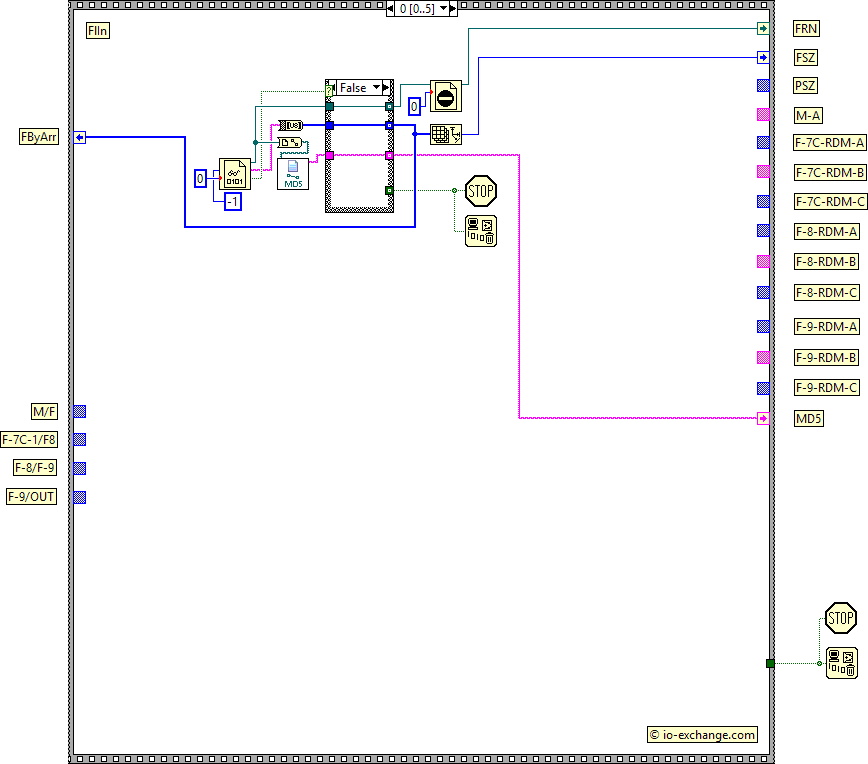The width and height of the screenshot is (868, 764).
Task: Click the -1 numeric constant
Action: click(233, 202)
